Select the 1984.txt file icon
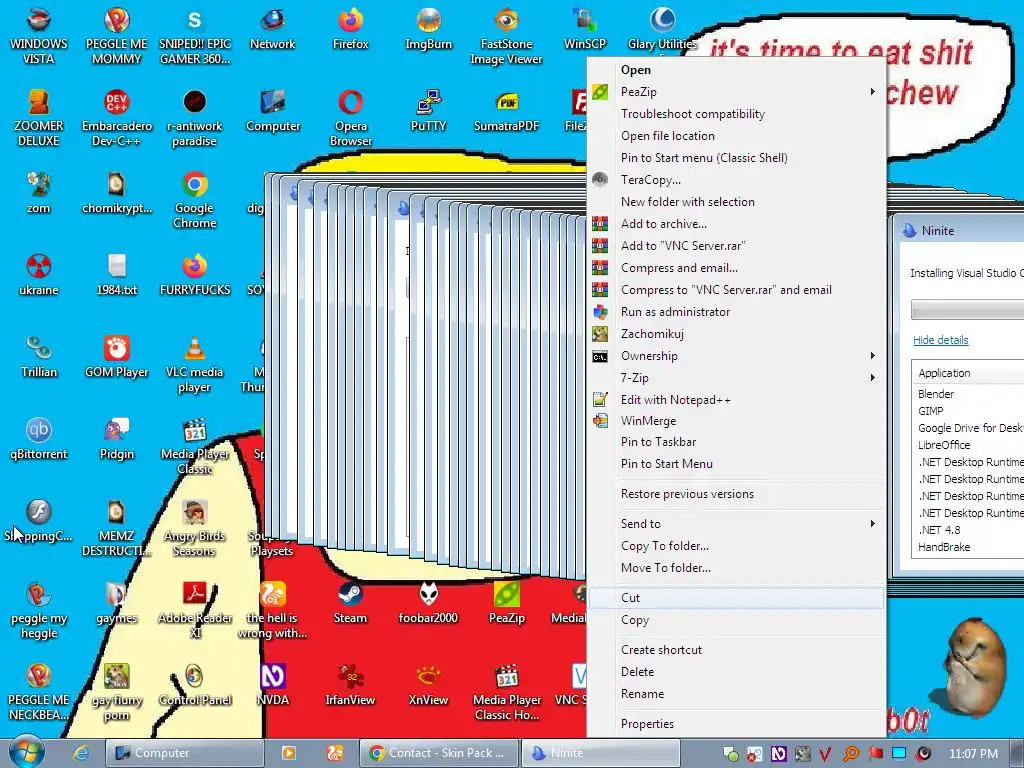Screen dimensions: 1024x768 (x=116, y=276)
